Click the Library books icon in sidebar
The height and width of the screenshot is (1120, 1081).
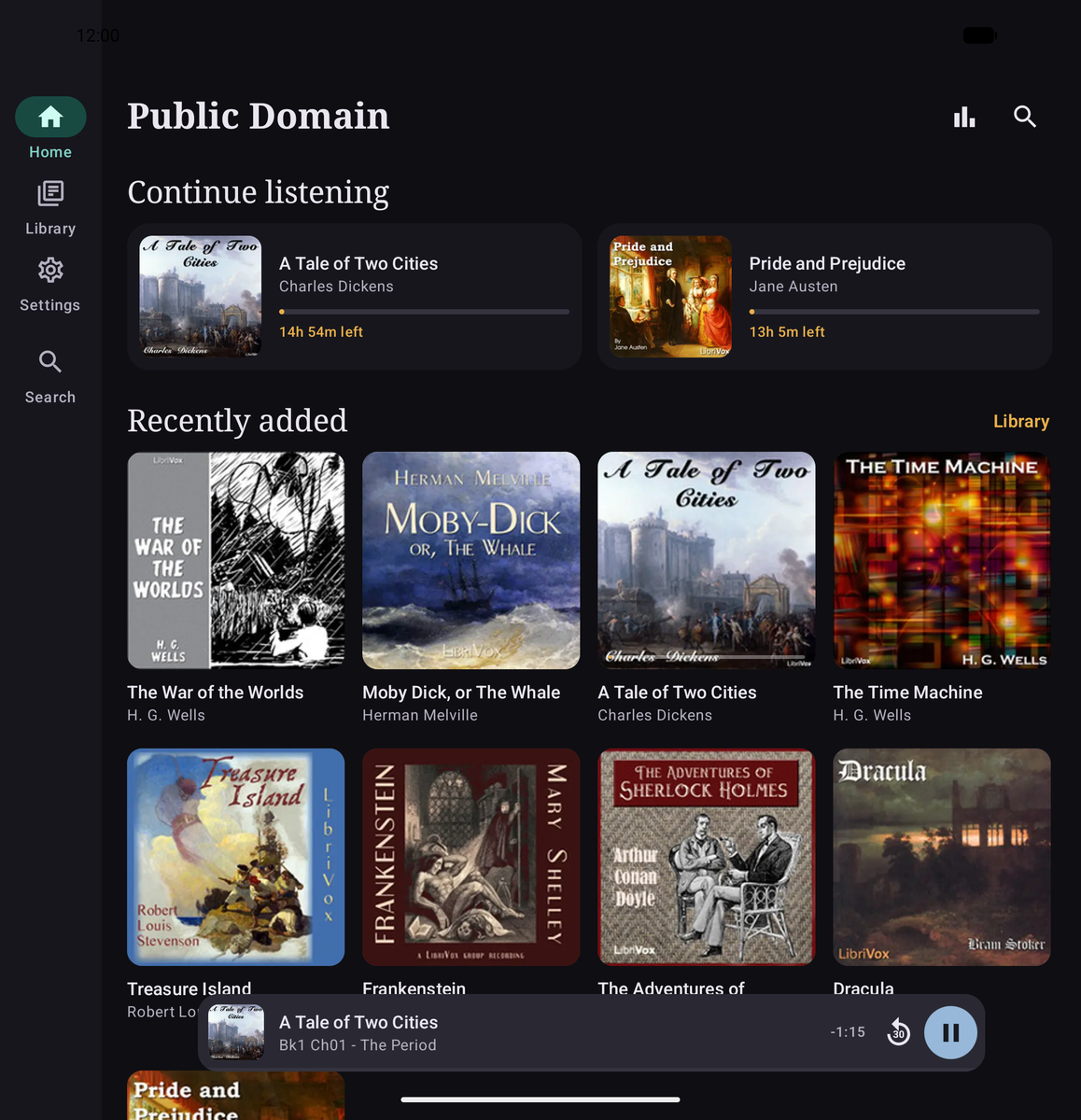click(50, 193)
